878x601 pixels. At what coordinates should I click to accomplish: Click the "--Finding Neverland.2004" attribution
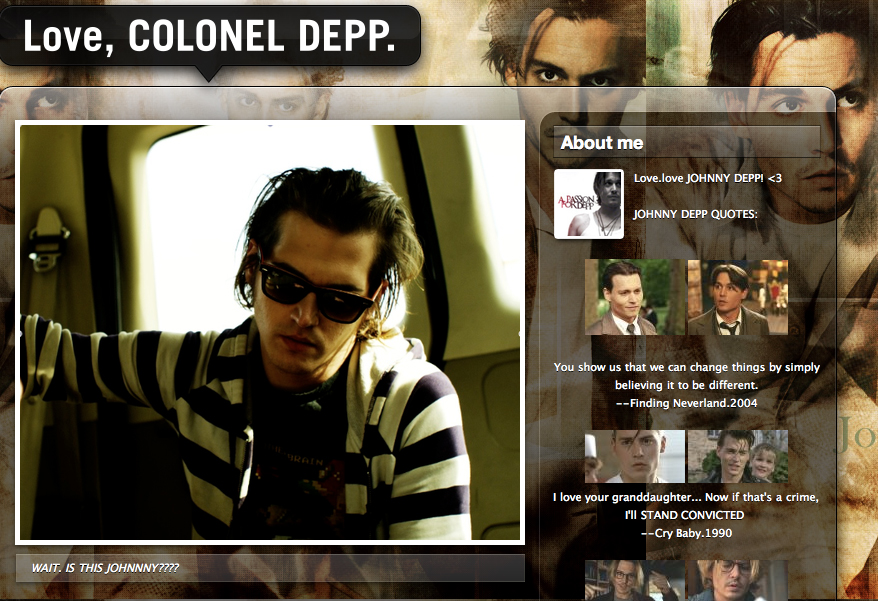pyautogui.click(x=686, y=403)
